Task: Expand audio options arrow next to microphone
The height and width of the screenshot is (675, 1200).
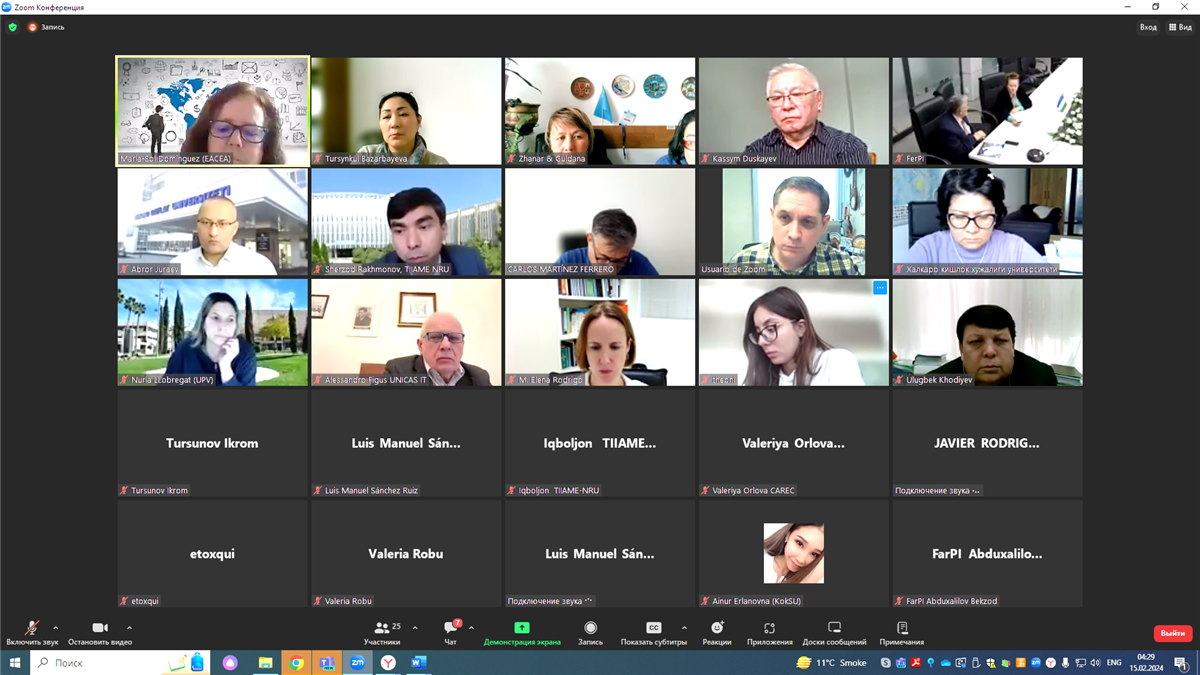Action: 55,628
